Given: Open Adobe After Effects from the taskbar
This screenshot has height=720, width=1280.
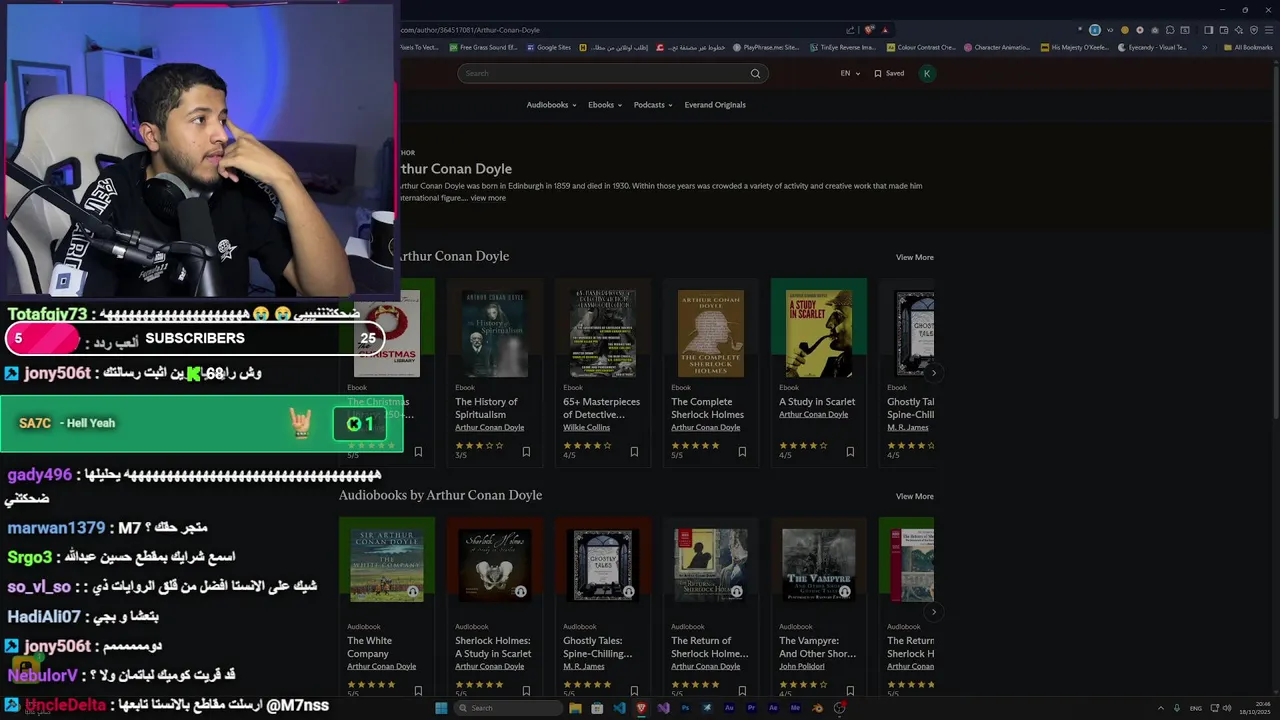Looking at the screenshot, I should point(773,708).
